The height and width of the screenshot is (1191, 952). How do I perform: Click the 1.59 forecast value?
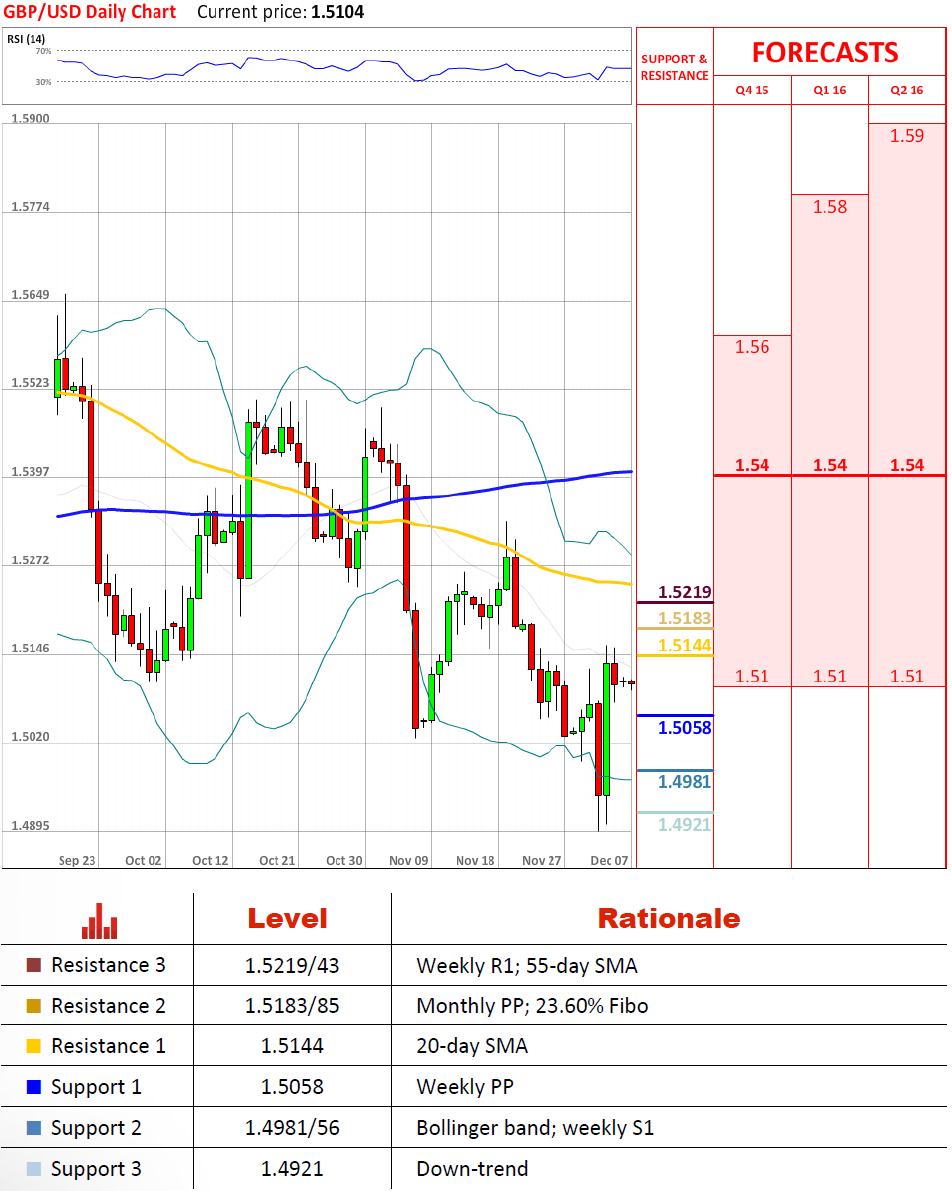(x=907, y=136)
